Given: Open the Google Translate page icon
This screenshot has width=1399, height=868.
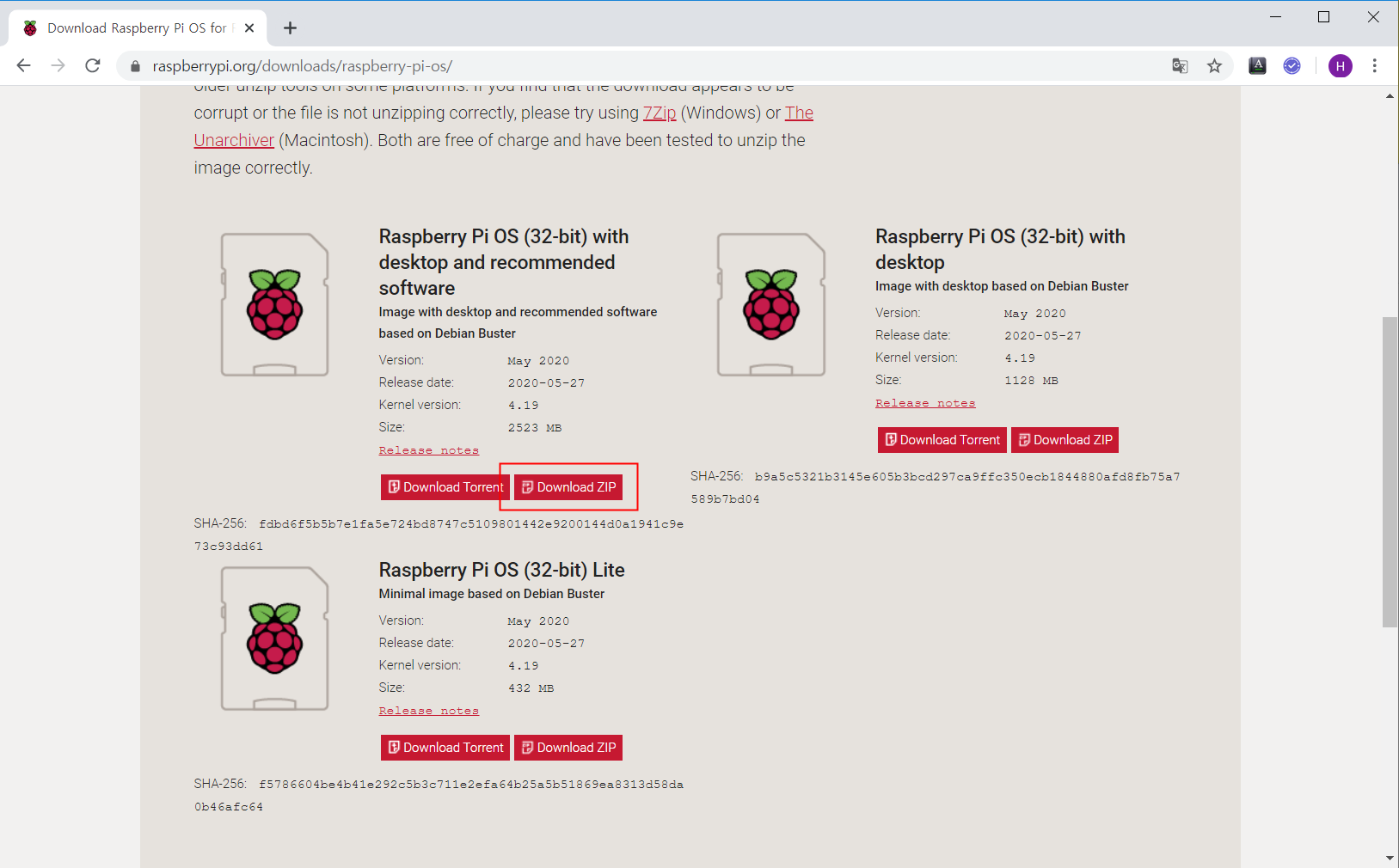Looking at the screenshot, I should click(1180, 66).
